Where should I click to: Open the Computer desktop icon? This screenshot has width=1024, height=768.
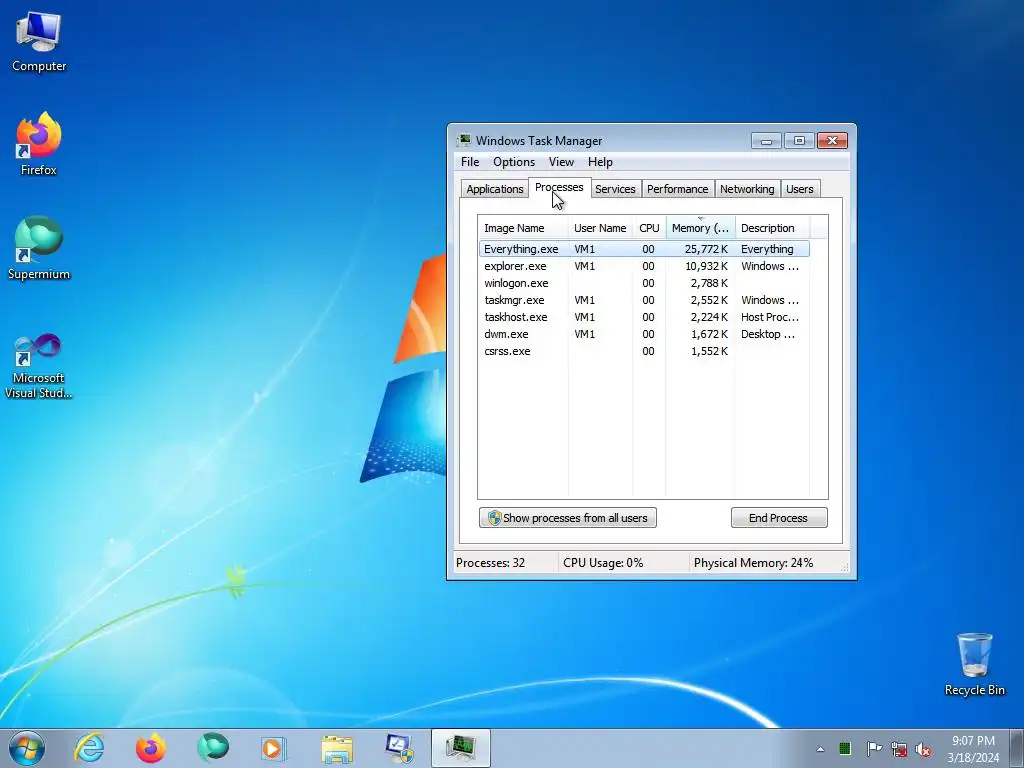click(x=39, y=42)
